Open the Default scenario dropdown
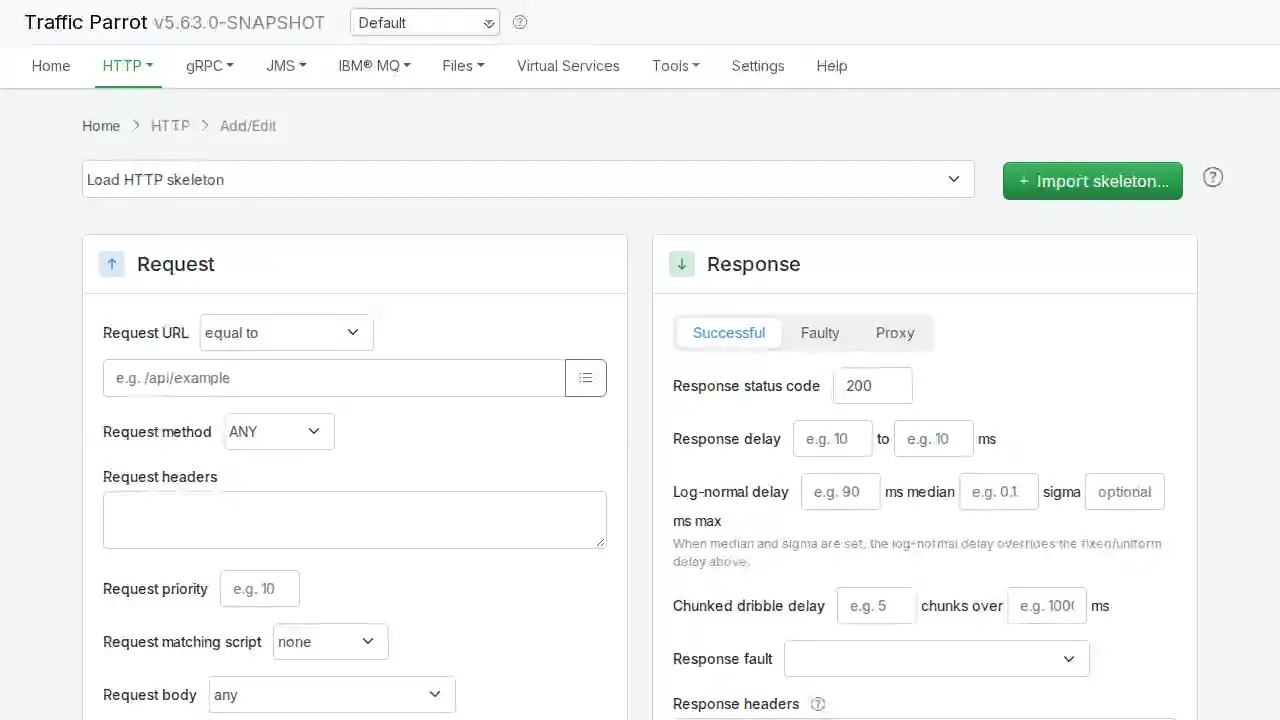Image resolution: width=1280 pixels, height=720 pixels. pyautogui.click(x=425, y=22)
